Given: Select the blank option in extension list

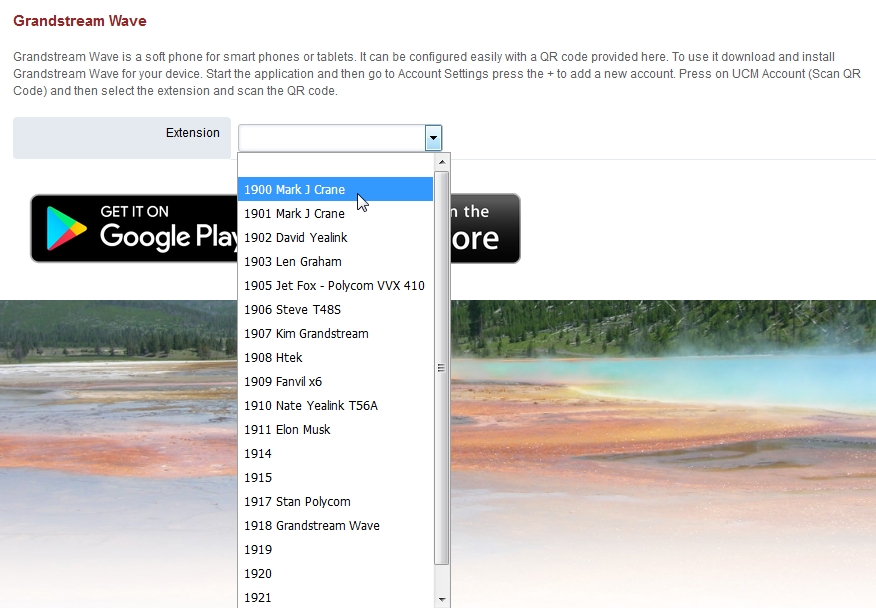Looking at the screenshot, I should tap(335, 165).
